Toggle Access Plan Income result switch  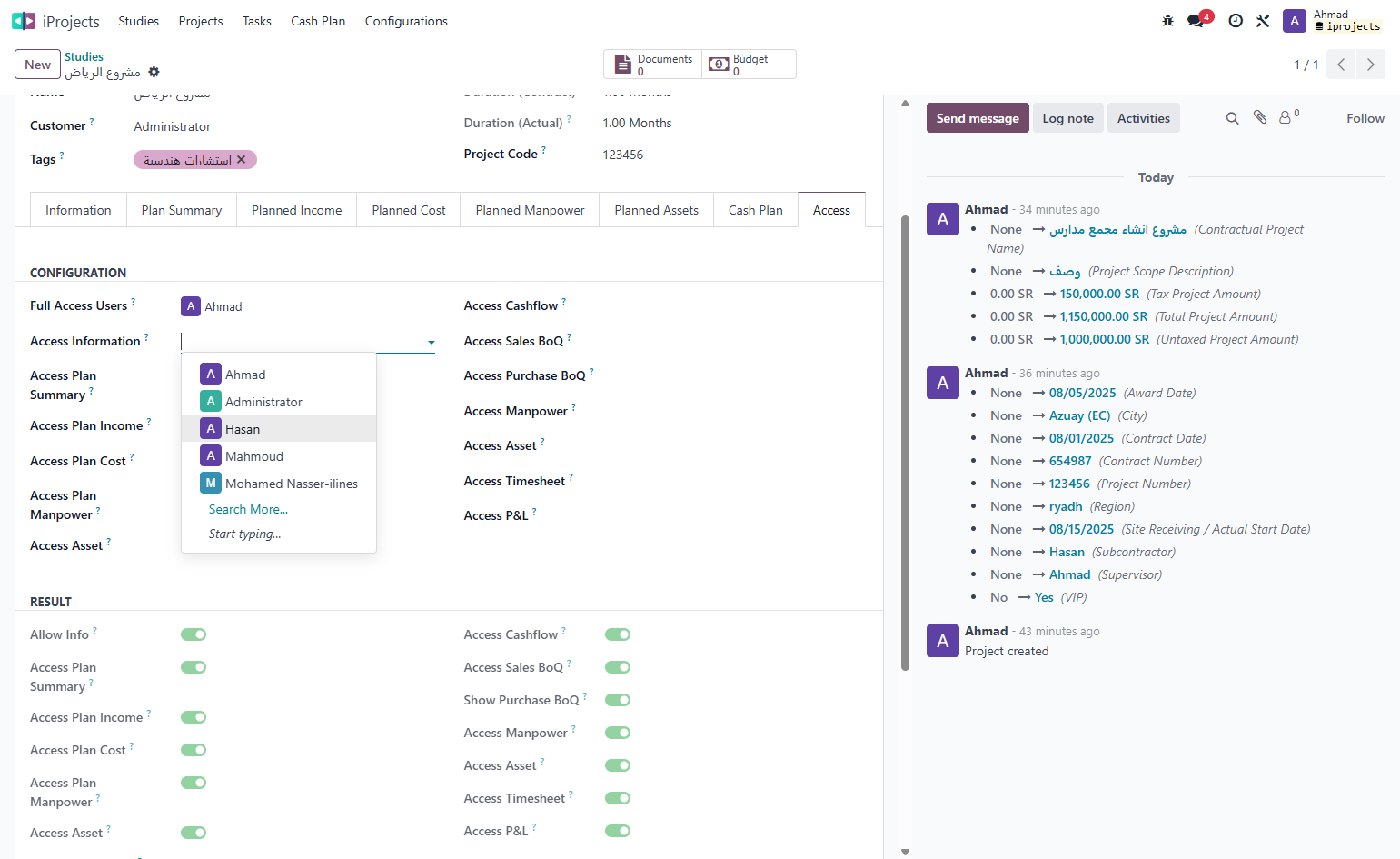pos(194,717)
